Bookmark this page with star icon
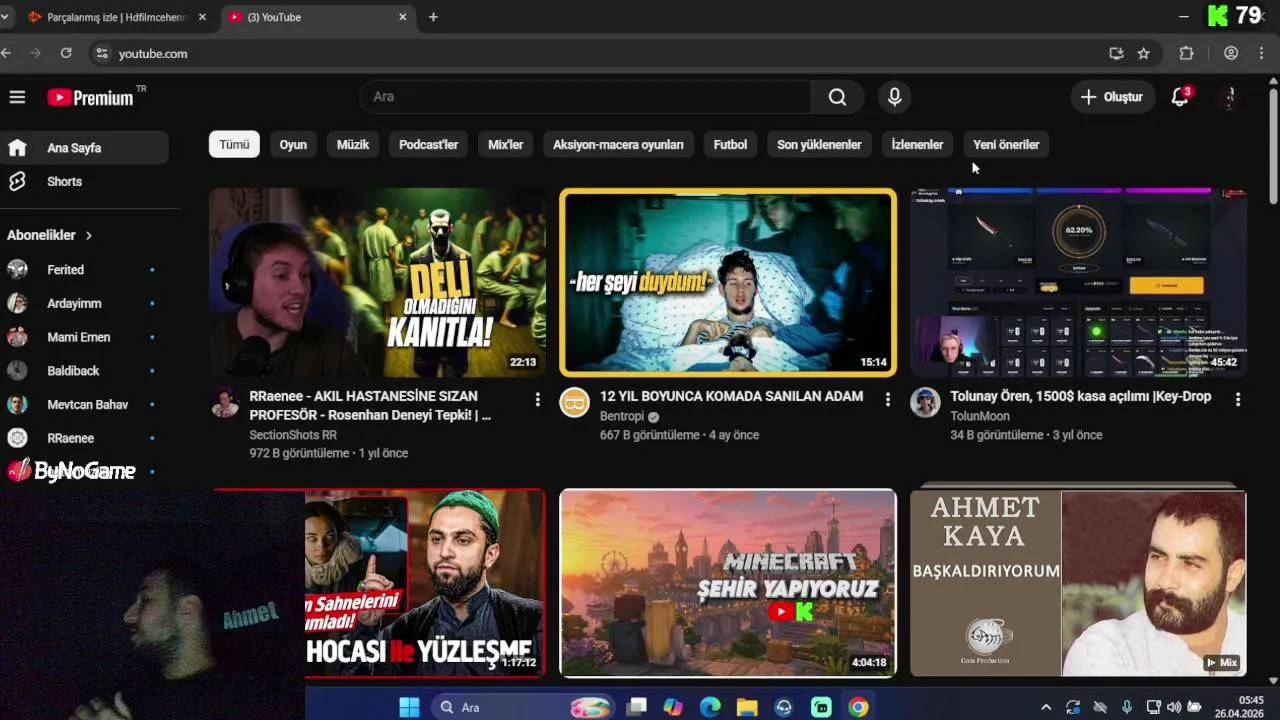The width and height of the screenshot is (1280, 720). 1144,53
